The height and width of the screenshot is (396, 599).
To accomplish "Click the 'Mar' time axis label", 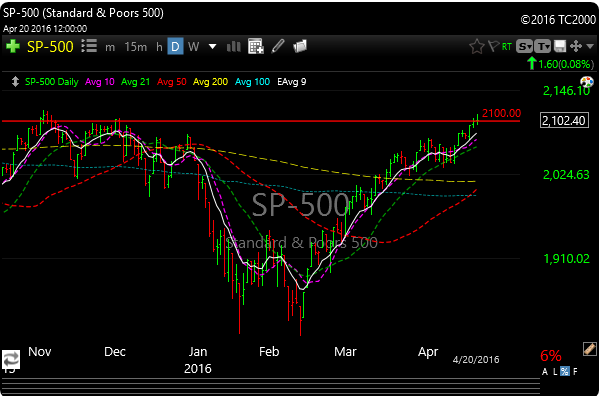I will [x=345, y=352].
